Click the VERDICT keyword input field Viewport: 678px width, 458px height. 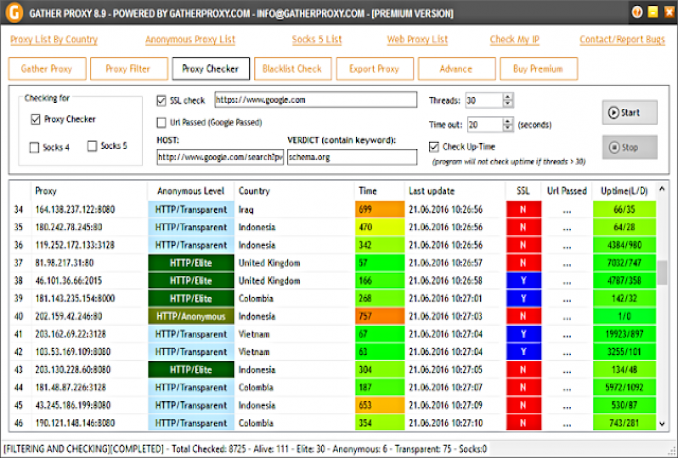pyautogui.click(x=351, y=157)
